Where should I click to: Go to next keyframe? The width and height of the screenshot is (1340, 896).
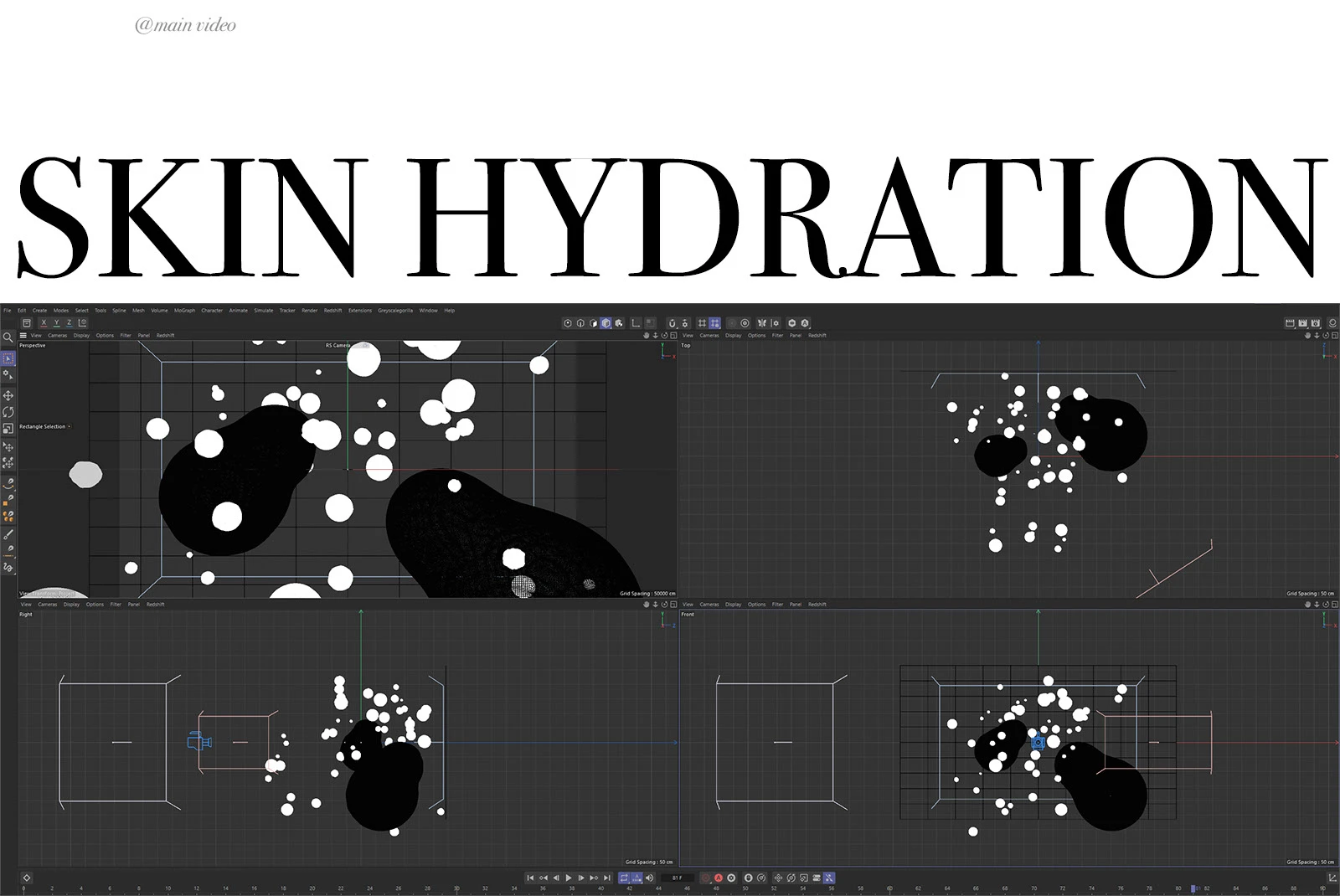click(x=594, y=878)
